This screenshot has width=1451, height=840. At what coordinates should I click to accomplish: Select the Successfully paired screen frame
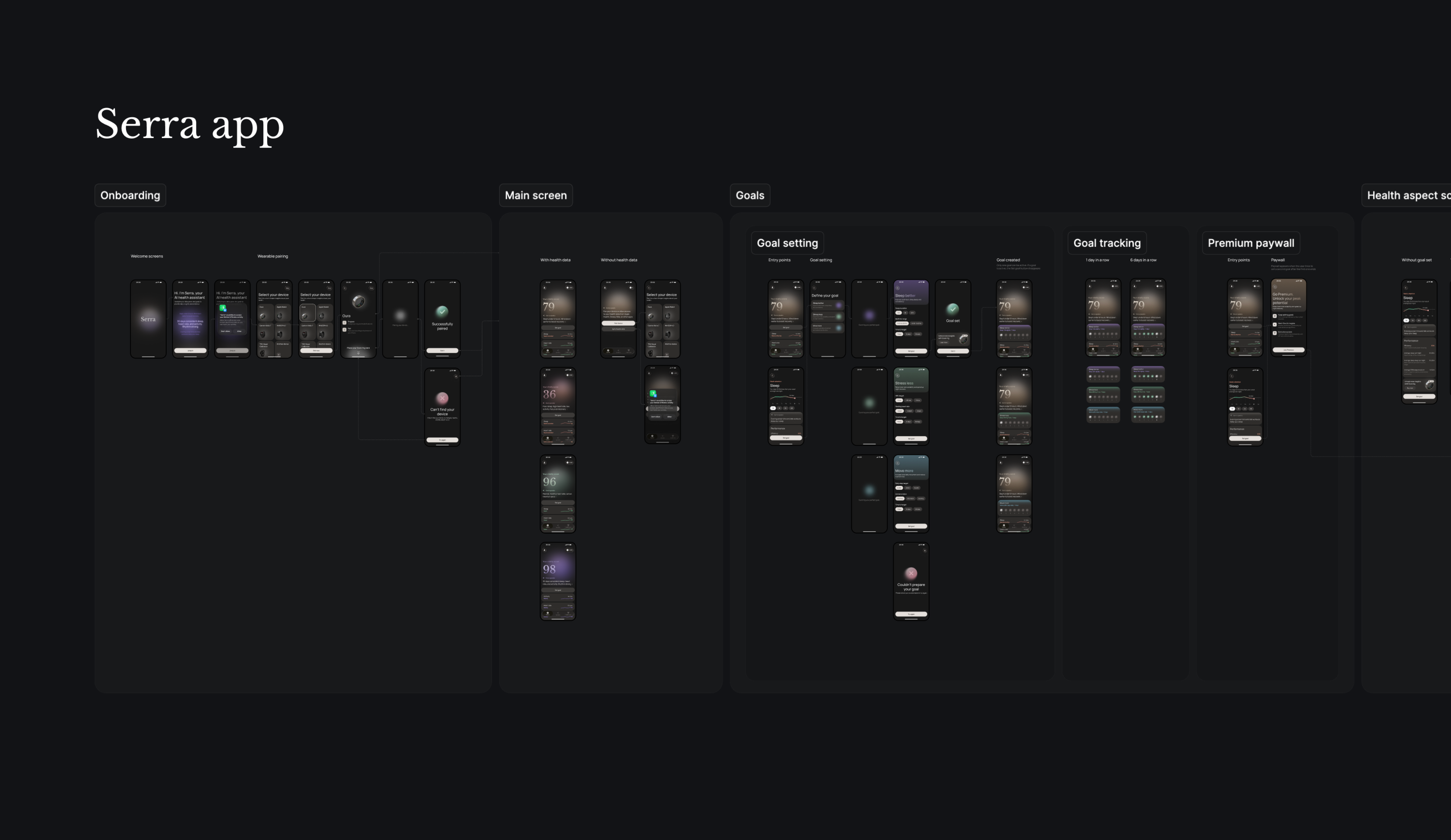point(442,319)
